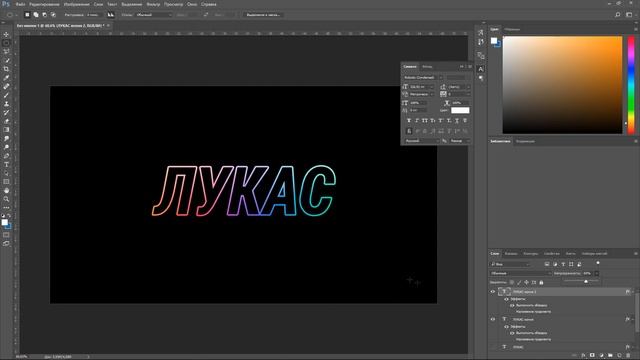Viewport: 640px width, 360px height.
Task: Open the anti-aliasing dropdown in Character panel
Action: click(460, 141)
